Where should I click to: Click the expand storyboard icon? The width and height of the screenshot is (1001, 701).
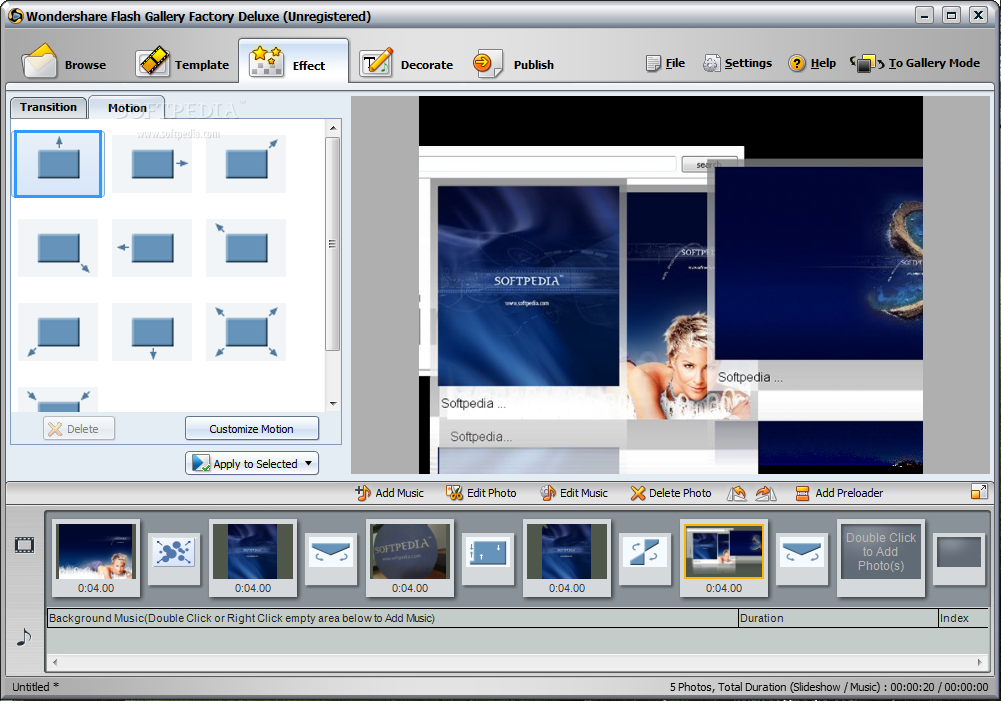point(979,491)
